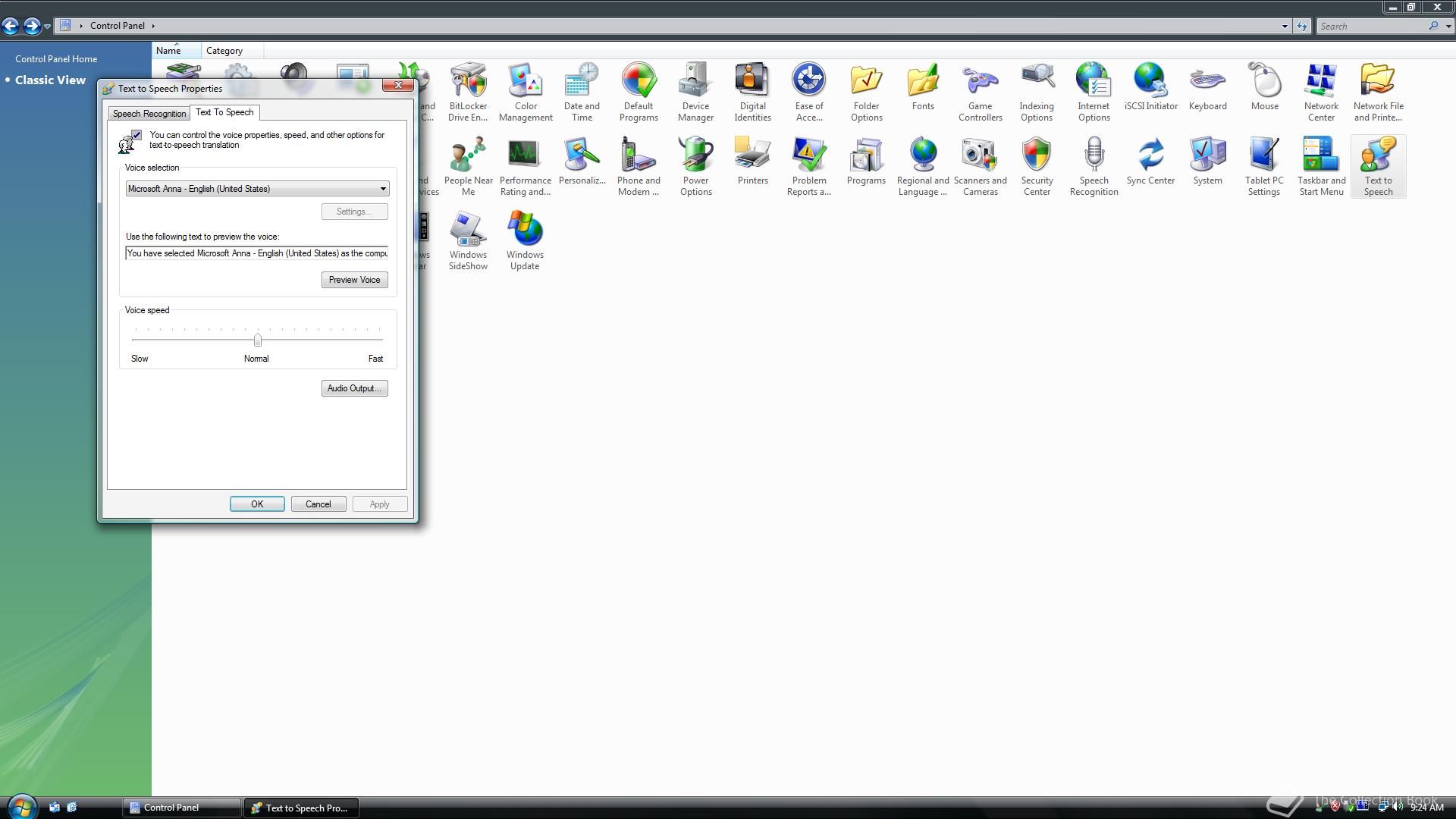
Task: Open Mouse settings icon
Action: point(1264,86)
